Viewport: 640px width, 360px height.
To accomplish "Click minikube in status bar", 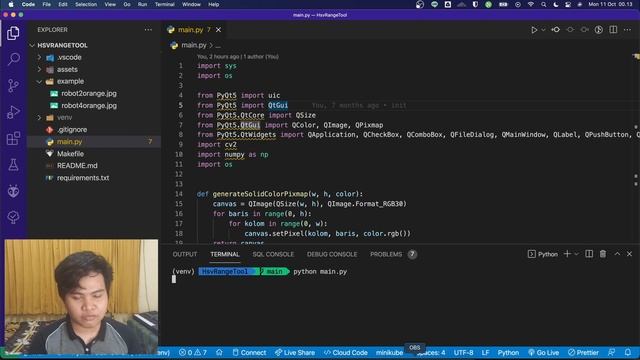I will (x=389, y=352).
